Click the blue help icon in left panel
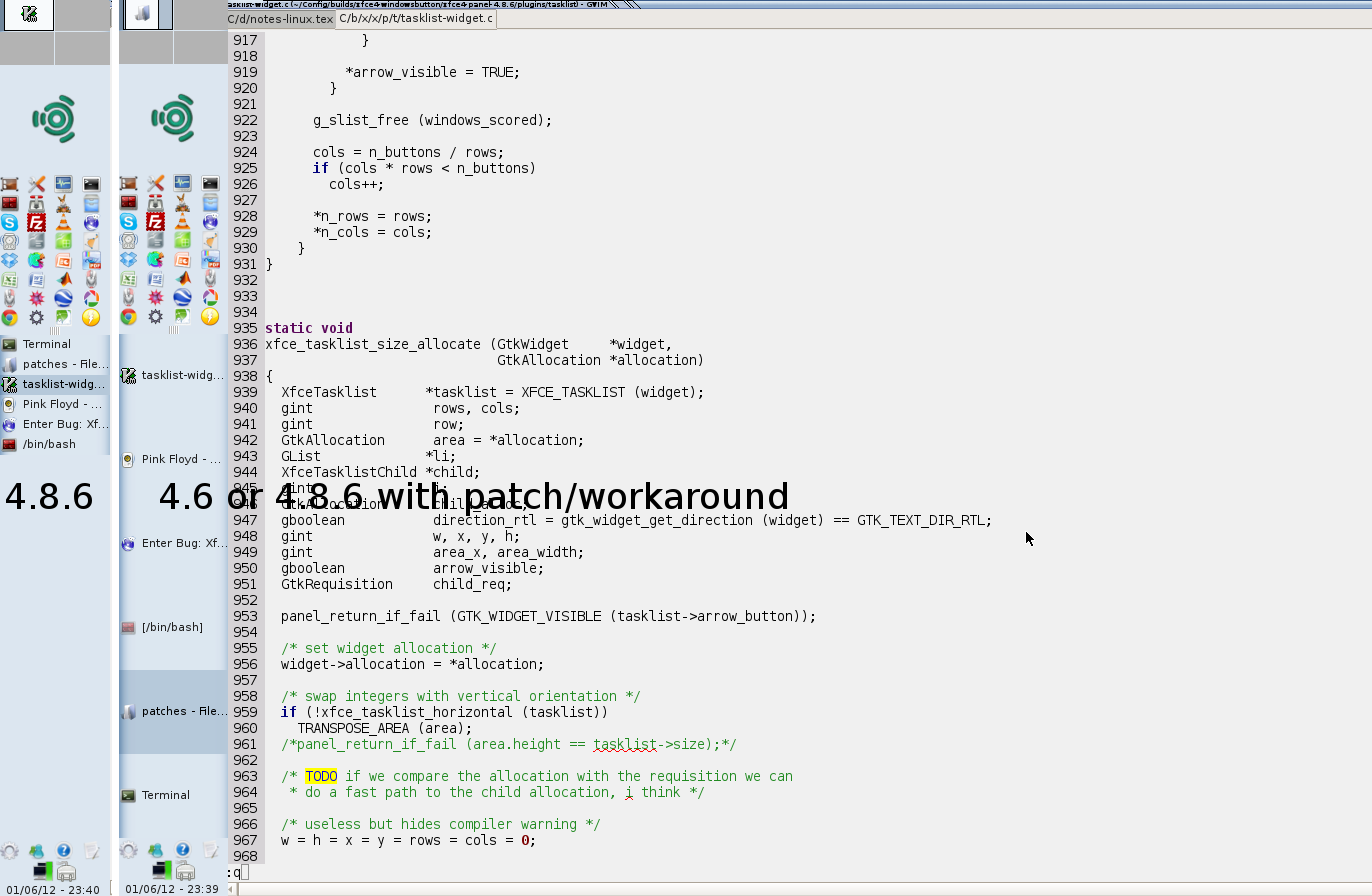This screenshot has width=1372, height=896. coord(64,851)
